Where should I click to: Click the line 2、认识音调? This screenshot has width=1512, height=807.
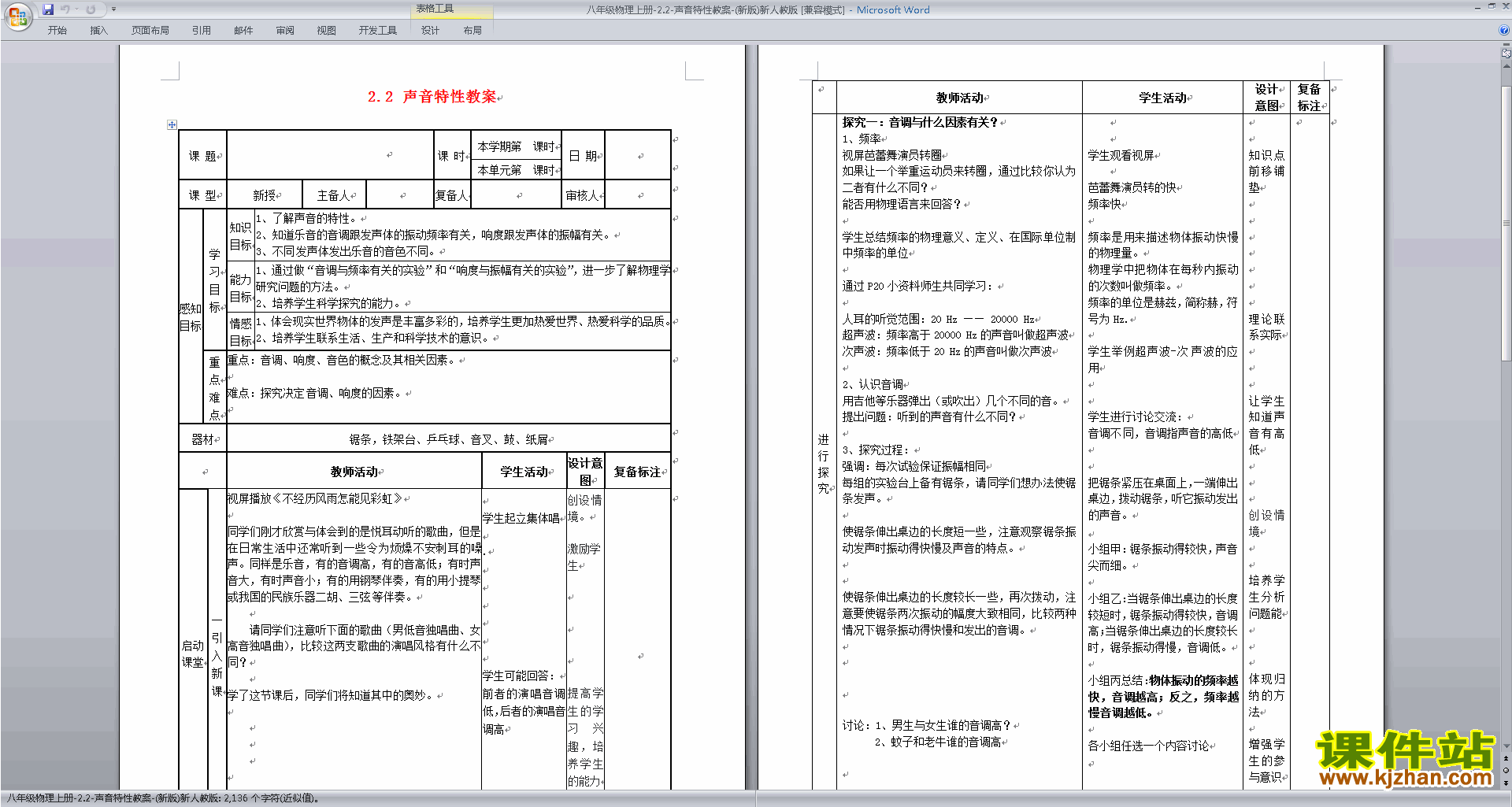click(x=873, y=384)
